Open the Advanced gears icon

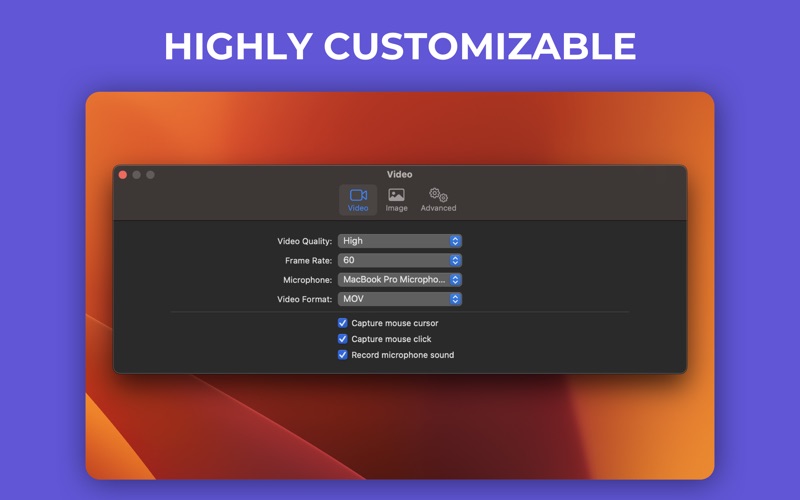point(438,195)
